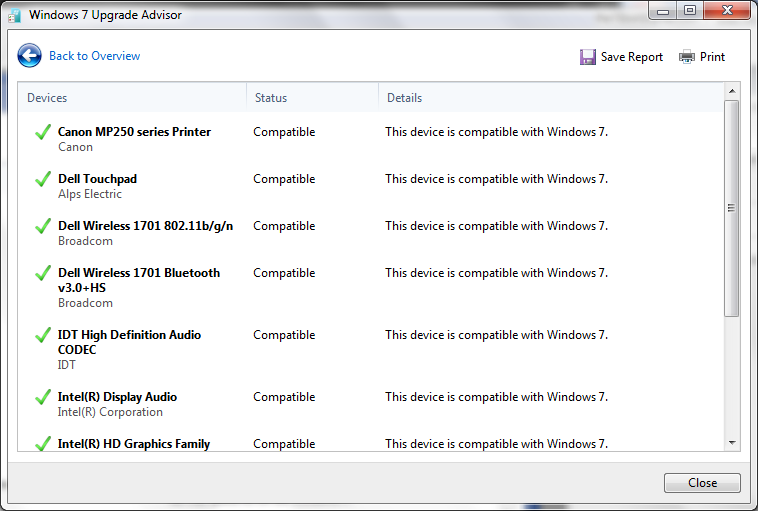Screen dimensions: 758x511
Task: Click the details text for Canon MP250 Printer
Action: 496,132
